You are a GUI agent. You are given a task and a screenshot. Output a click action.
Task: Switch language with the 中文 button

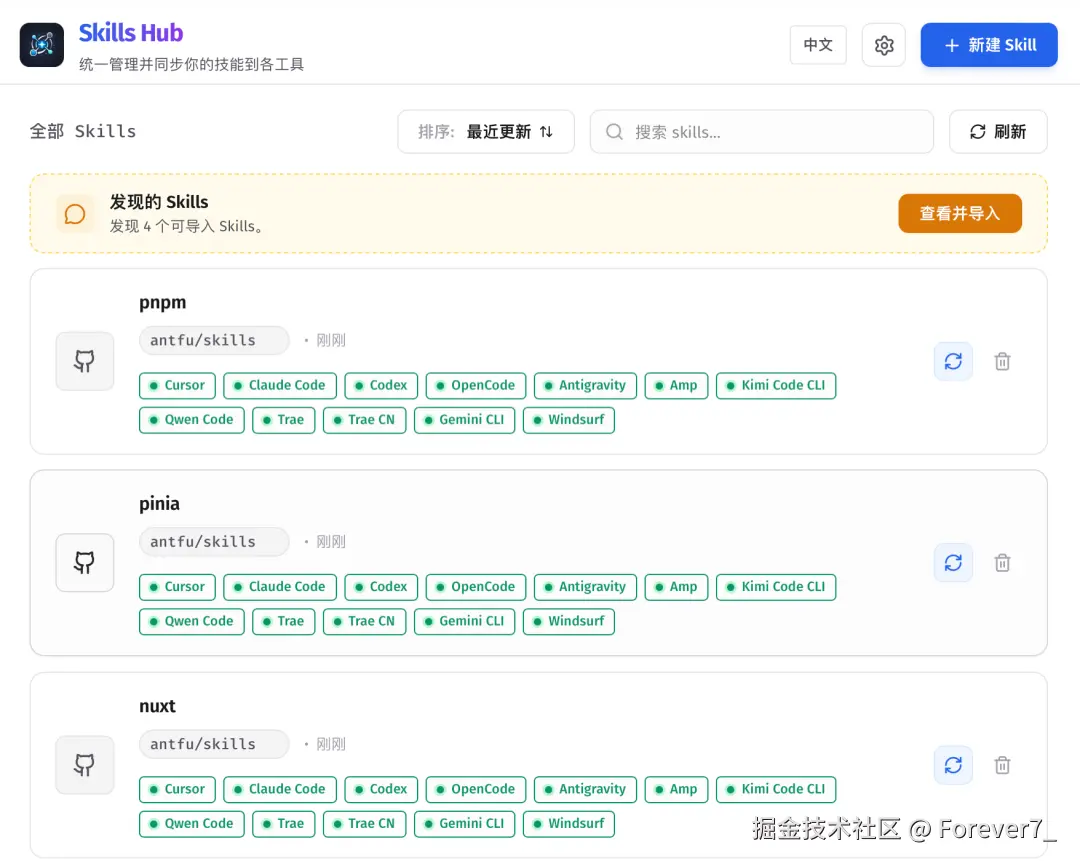[818, 45]
